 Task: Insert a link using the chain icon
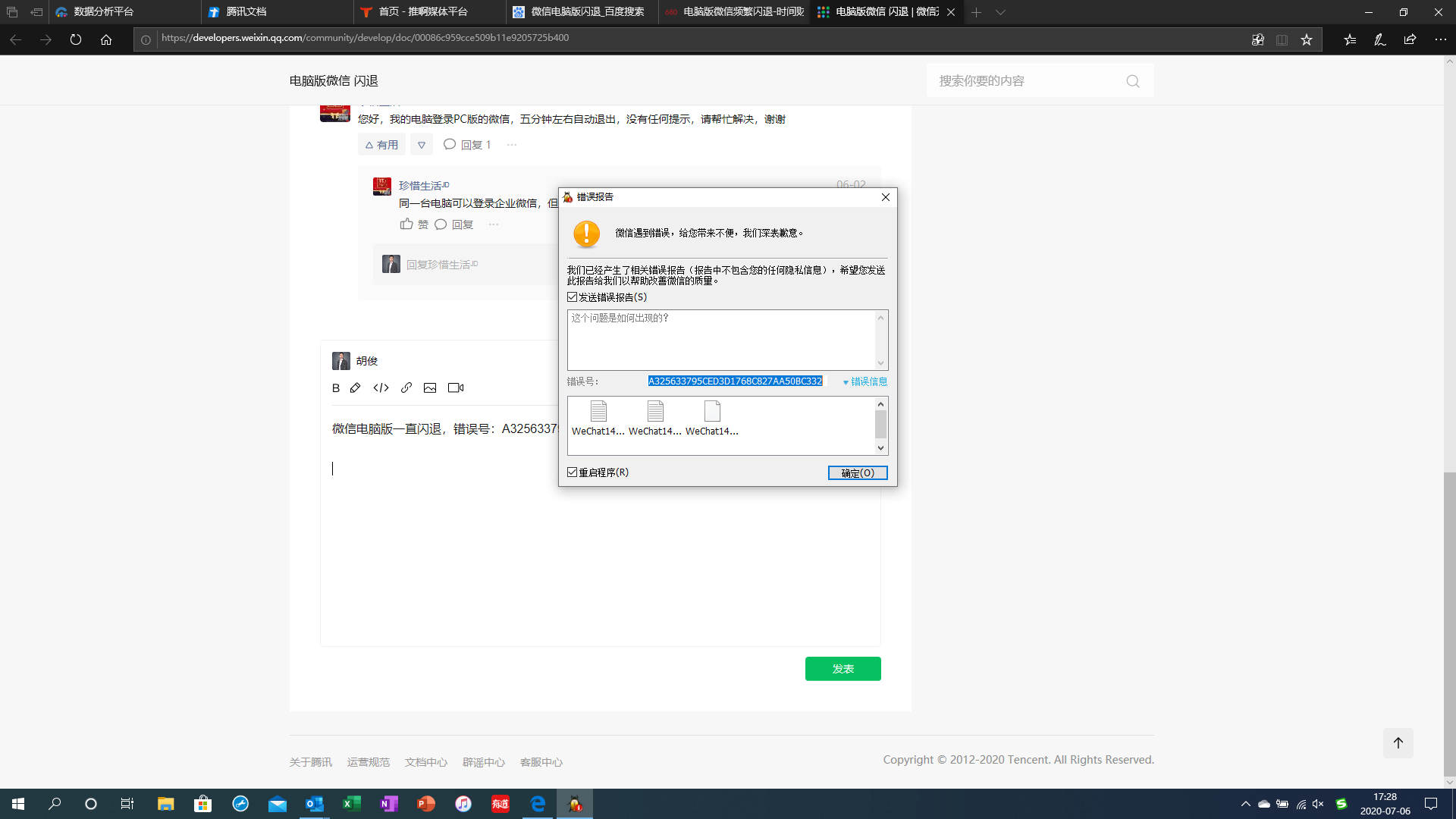click(406, 388)
